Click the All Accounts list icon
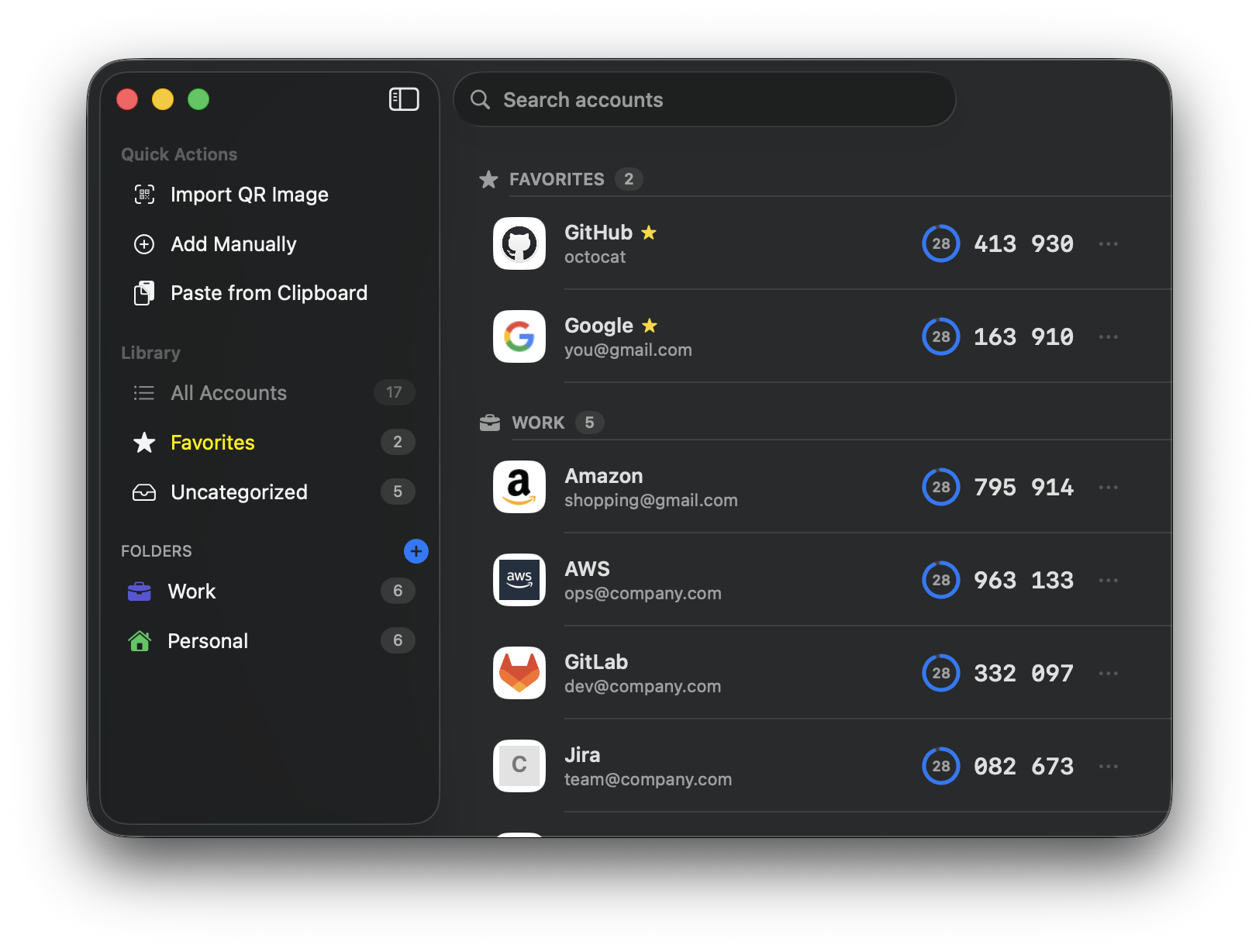This screenshot has width=1259, height=952. click(x=144, y=393)
